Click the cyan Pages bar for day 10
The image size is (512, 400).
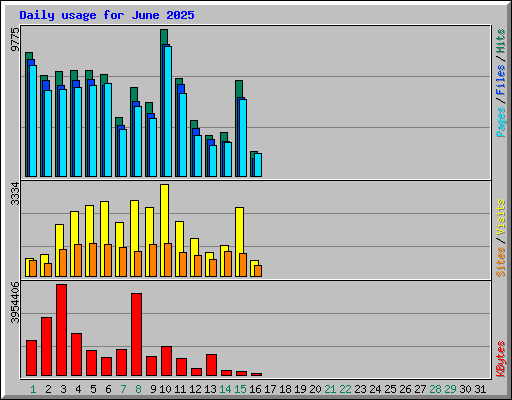[x=168, y=111]
